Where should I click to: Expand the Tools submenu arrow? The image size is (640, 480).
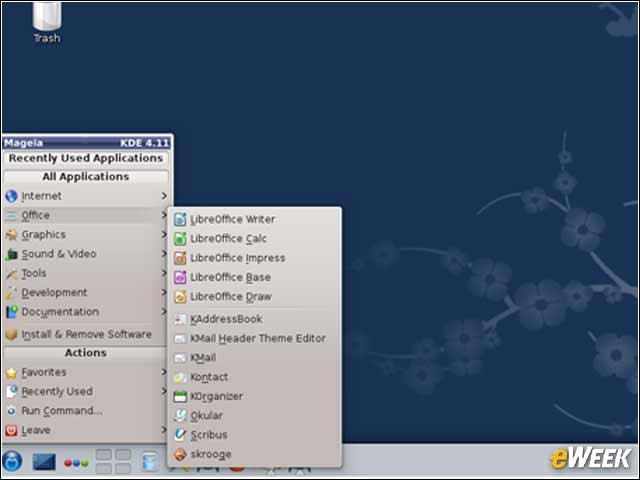[x=164, y=273]
